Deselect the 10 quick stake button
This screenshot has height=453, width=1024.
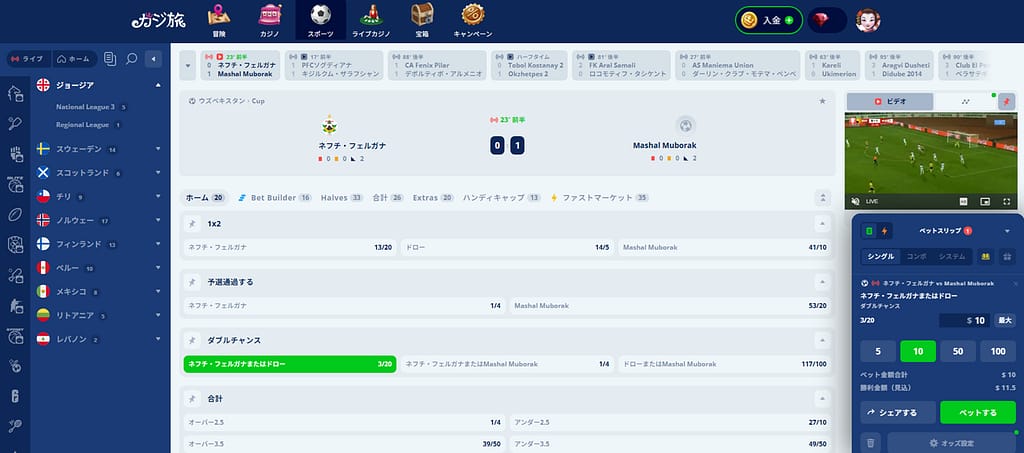[x=918, y=351]
